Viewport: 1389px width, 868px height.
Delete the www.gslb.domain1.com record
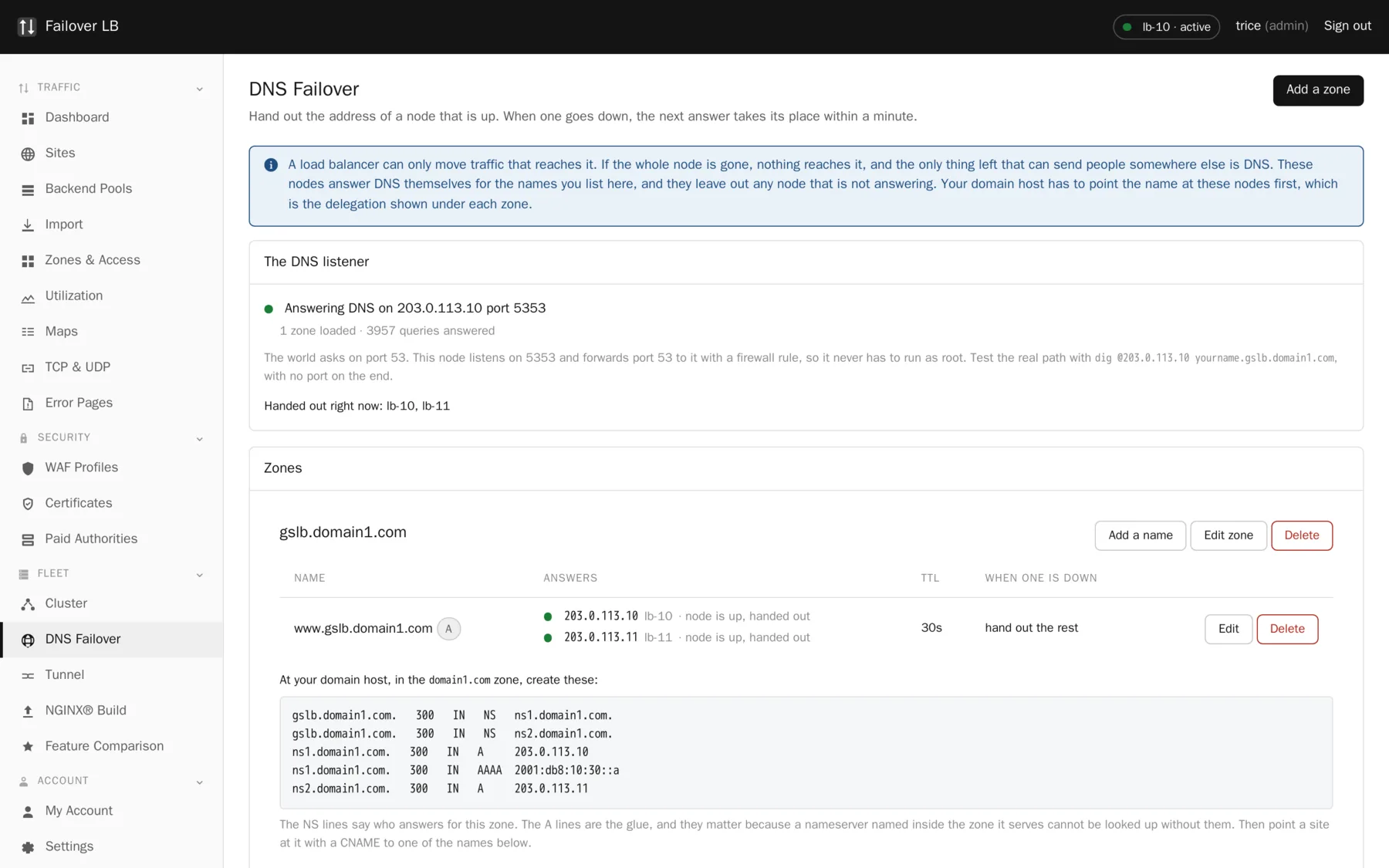coord(1286,629)
